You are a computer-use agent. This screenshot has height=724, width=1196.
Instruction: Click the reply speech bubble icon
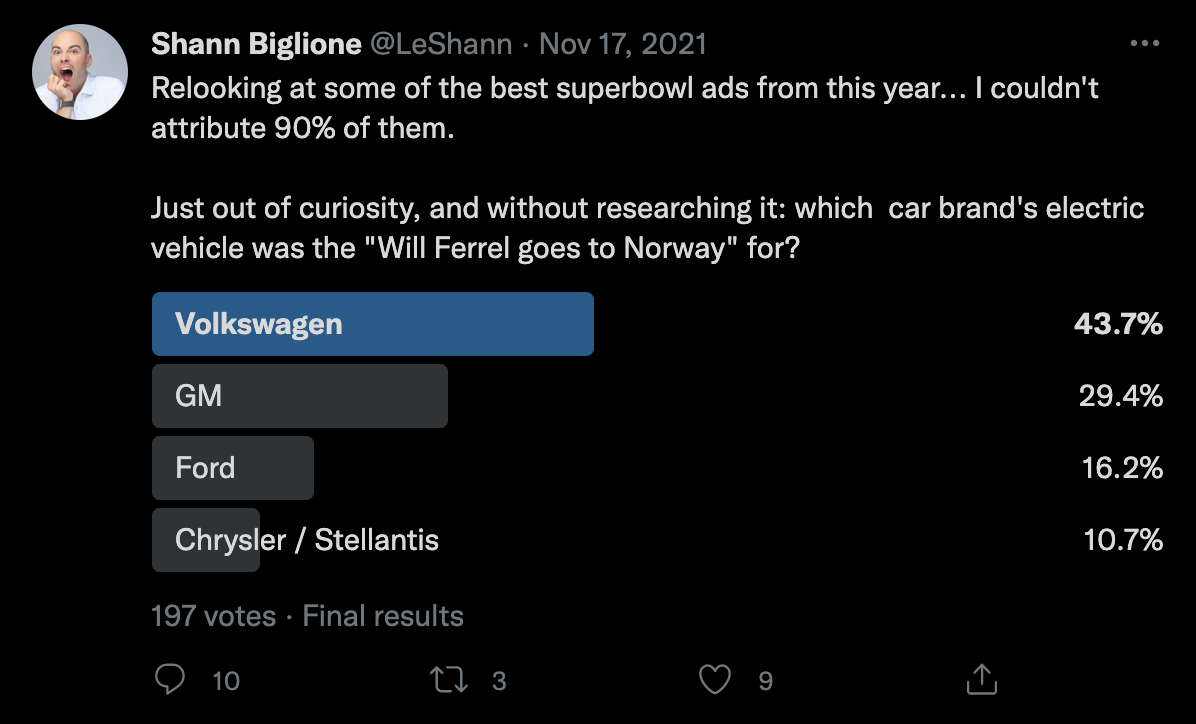pyautogui.click(x=171, y=680)
